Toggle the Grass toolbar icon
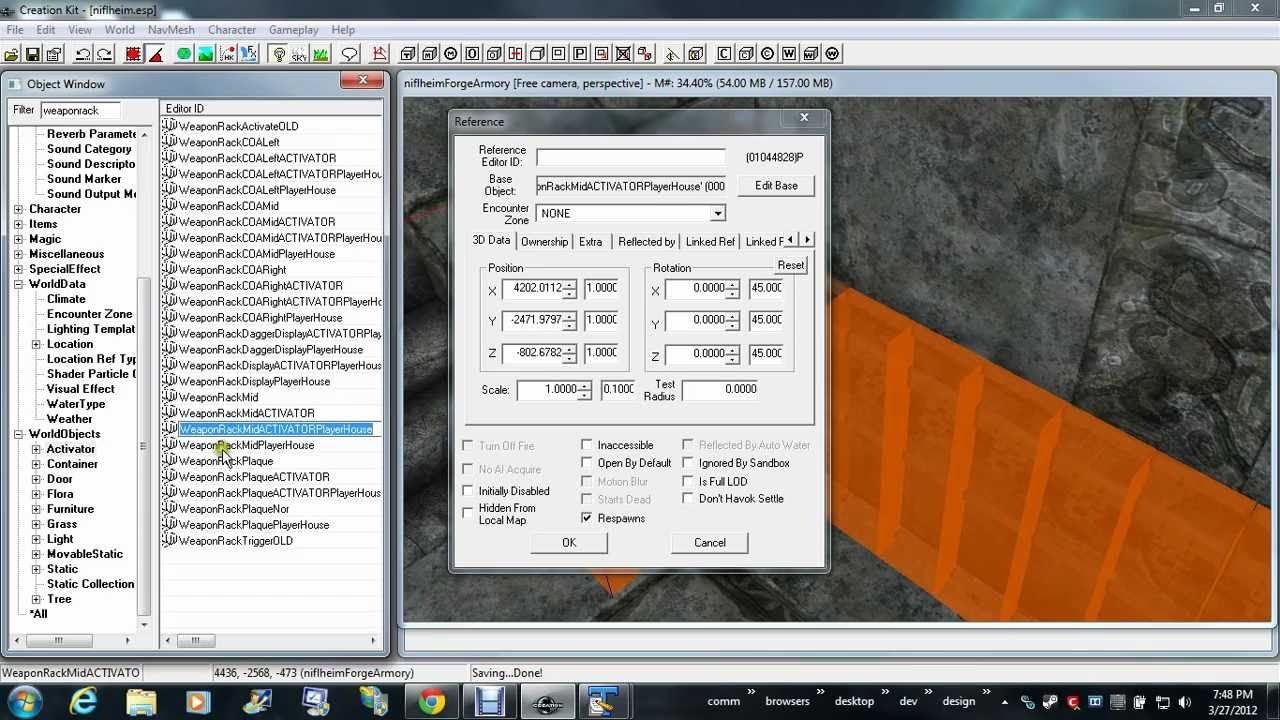The width and height of the screenshot is (1280, 720). (x=321, y=54)
